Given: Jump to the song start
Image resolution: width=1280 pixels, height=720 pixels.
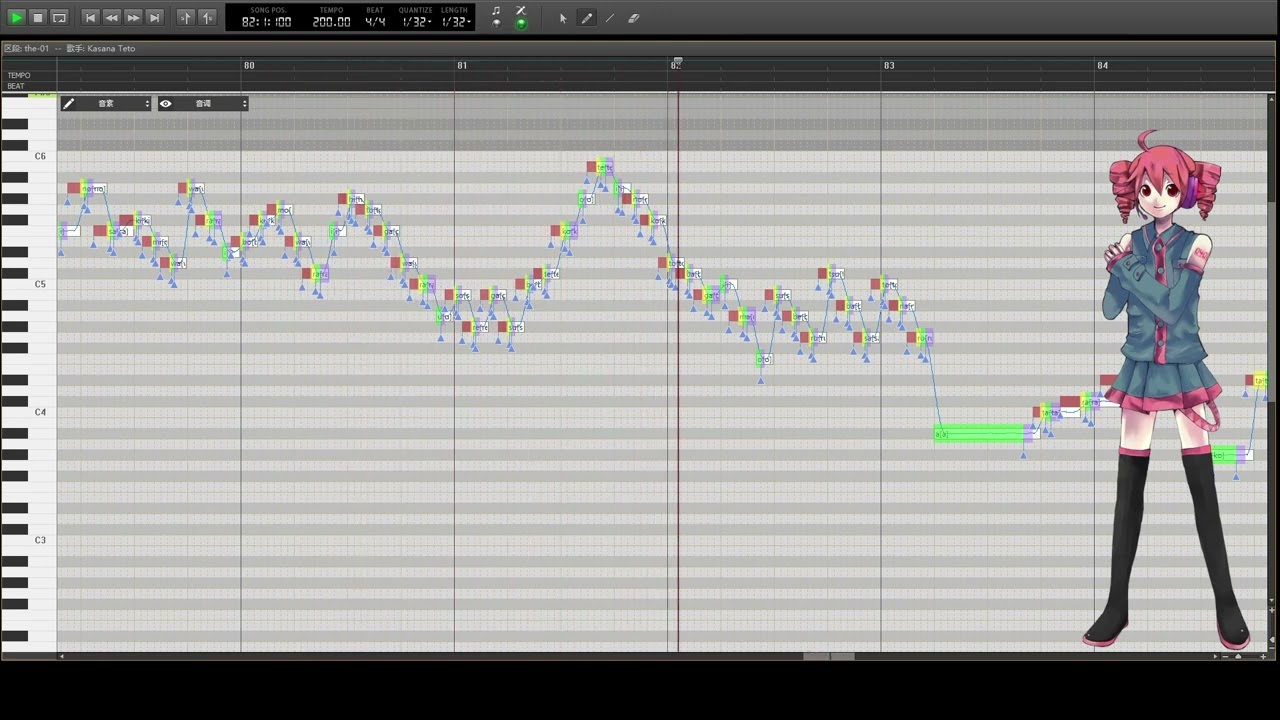Looking at the screenshot, I should (x=90, y=17).
